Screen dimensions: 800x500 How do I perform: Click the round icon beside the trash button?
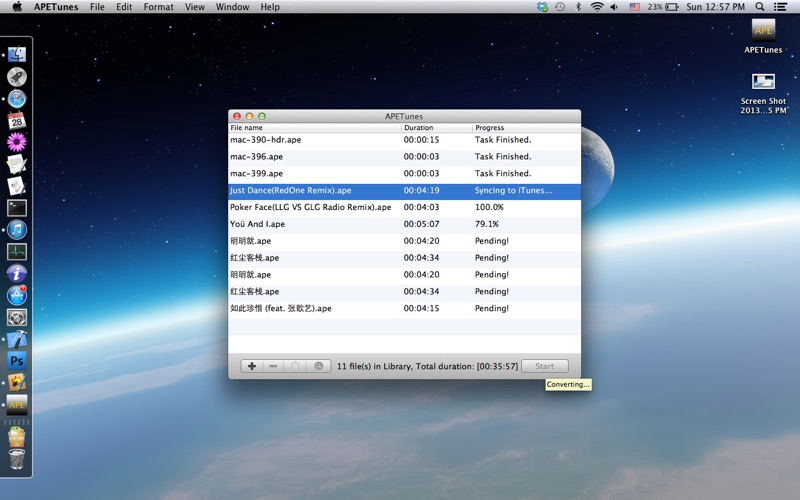[x=318, y=366]
